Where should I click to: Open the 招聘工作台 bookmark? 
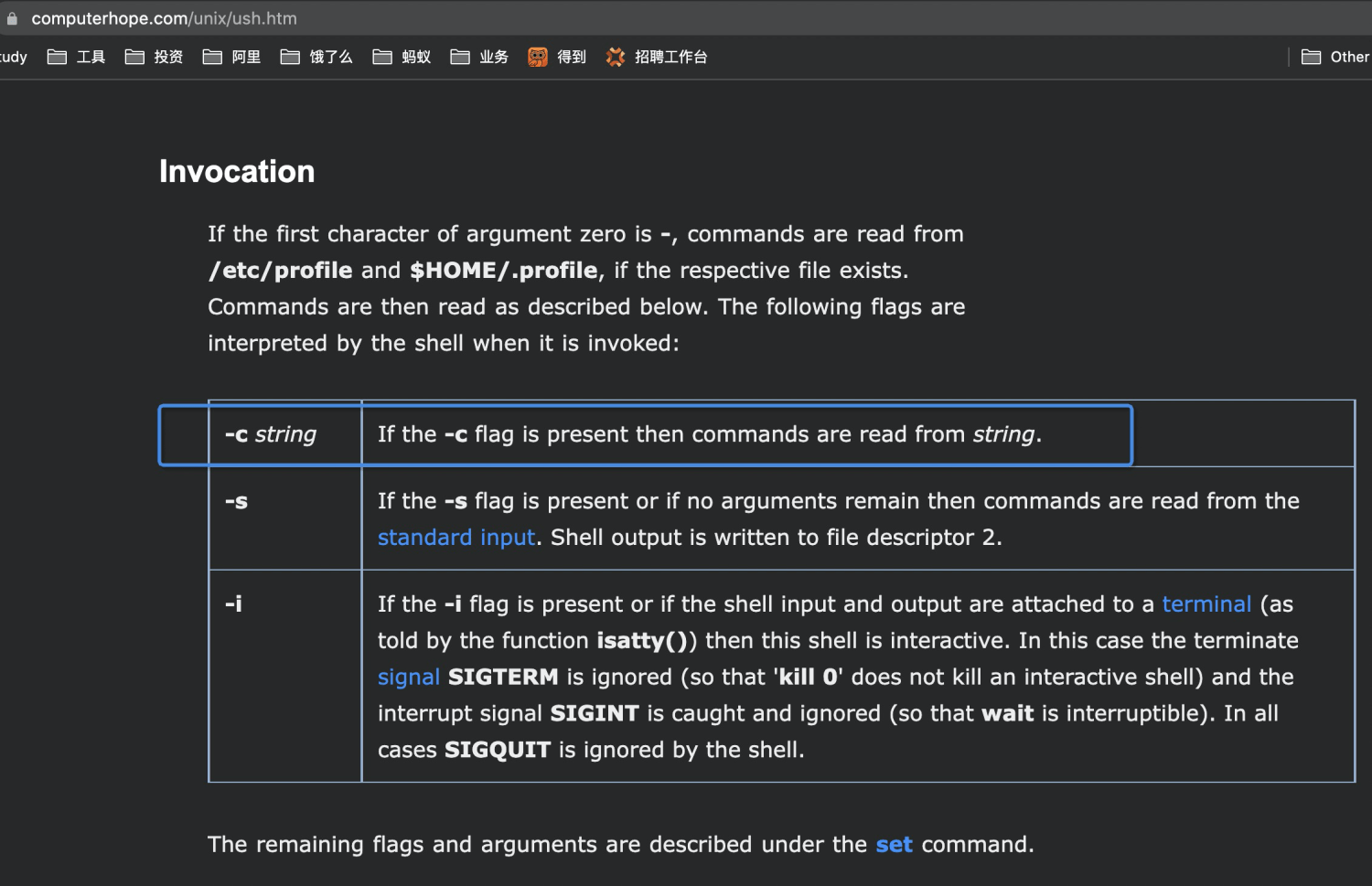click(657, 57)
